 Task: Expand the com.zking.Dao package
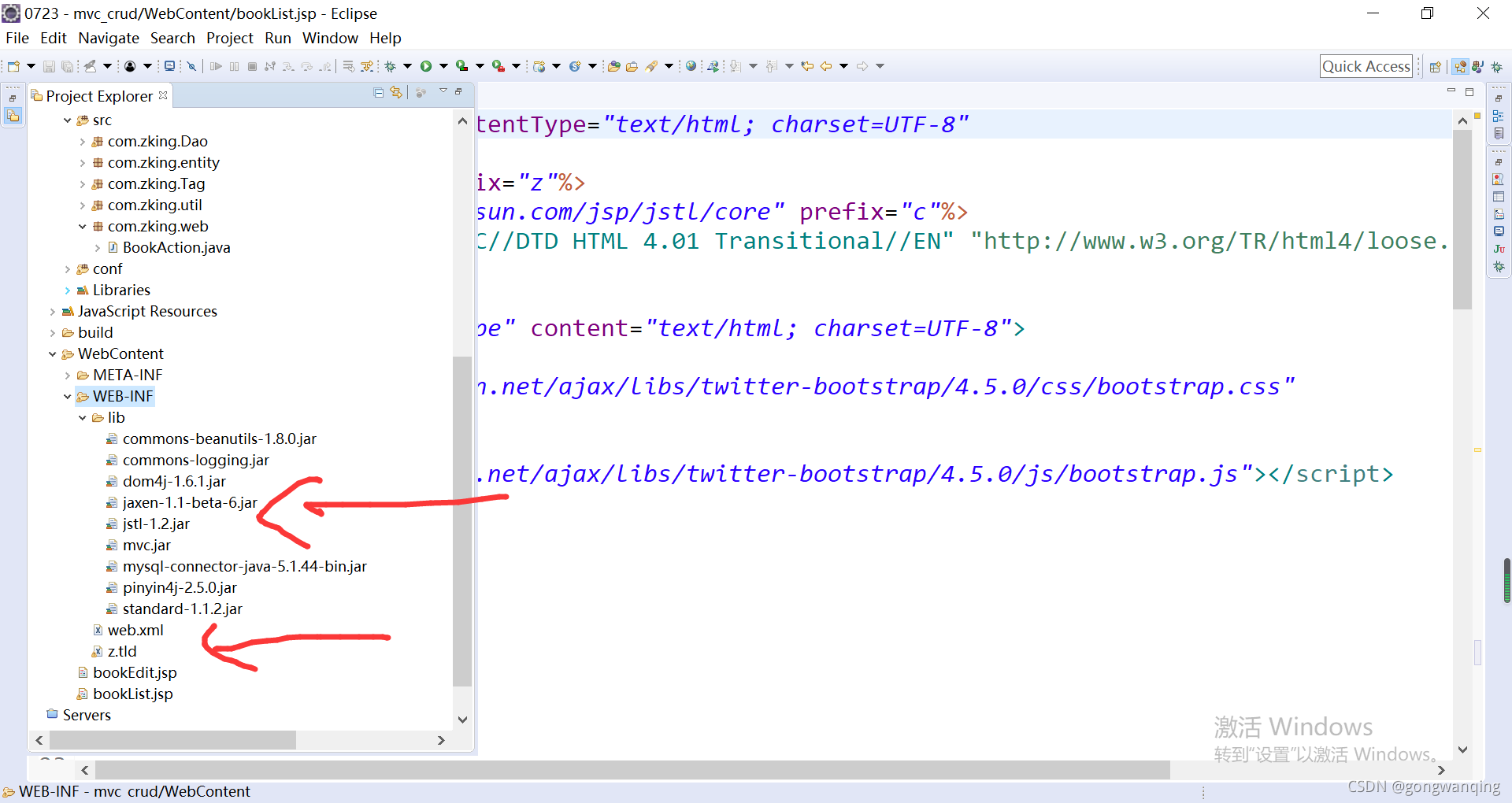(83, 142)
